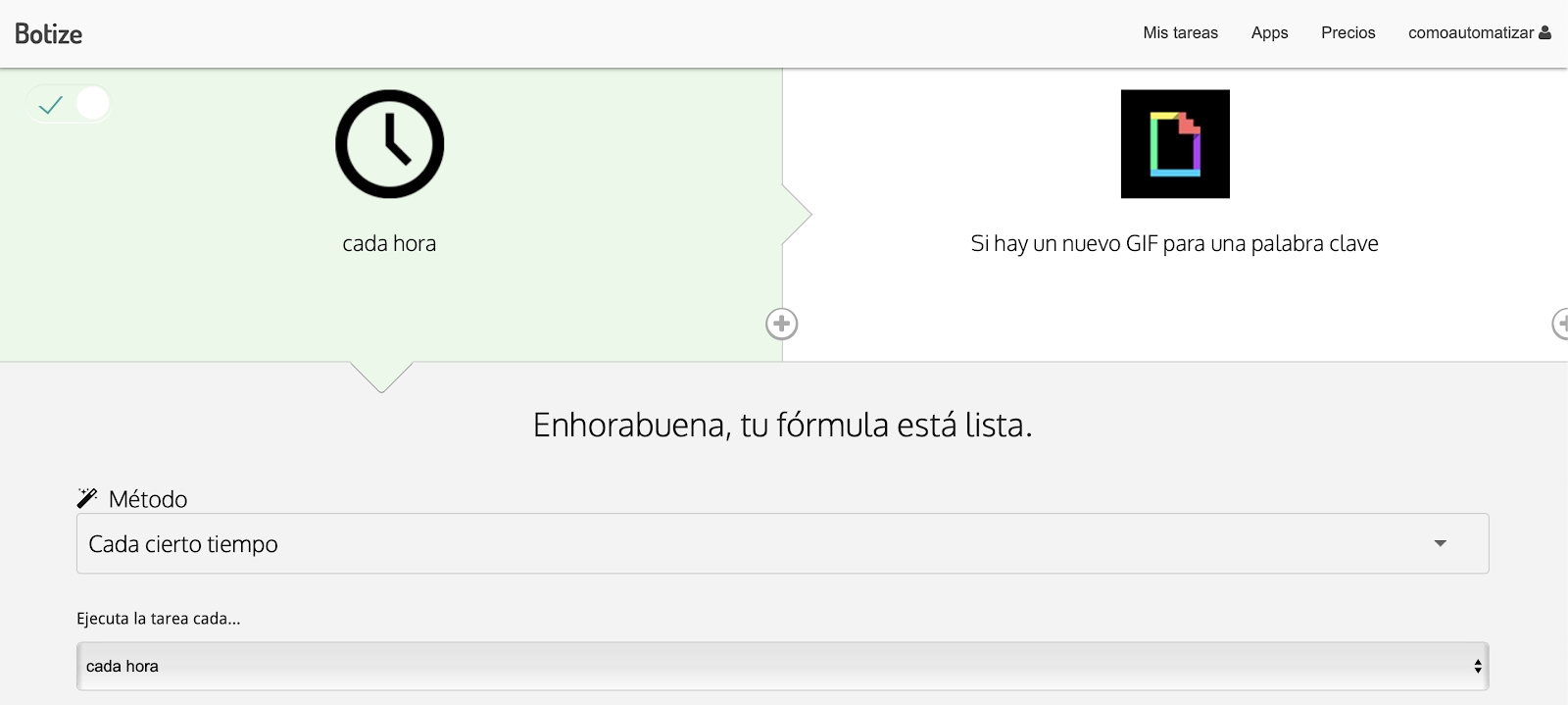The height and width of the screenshot is (705, 1568).
Task: Go to the Apps menu item
Action: [1269, 32]
